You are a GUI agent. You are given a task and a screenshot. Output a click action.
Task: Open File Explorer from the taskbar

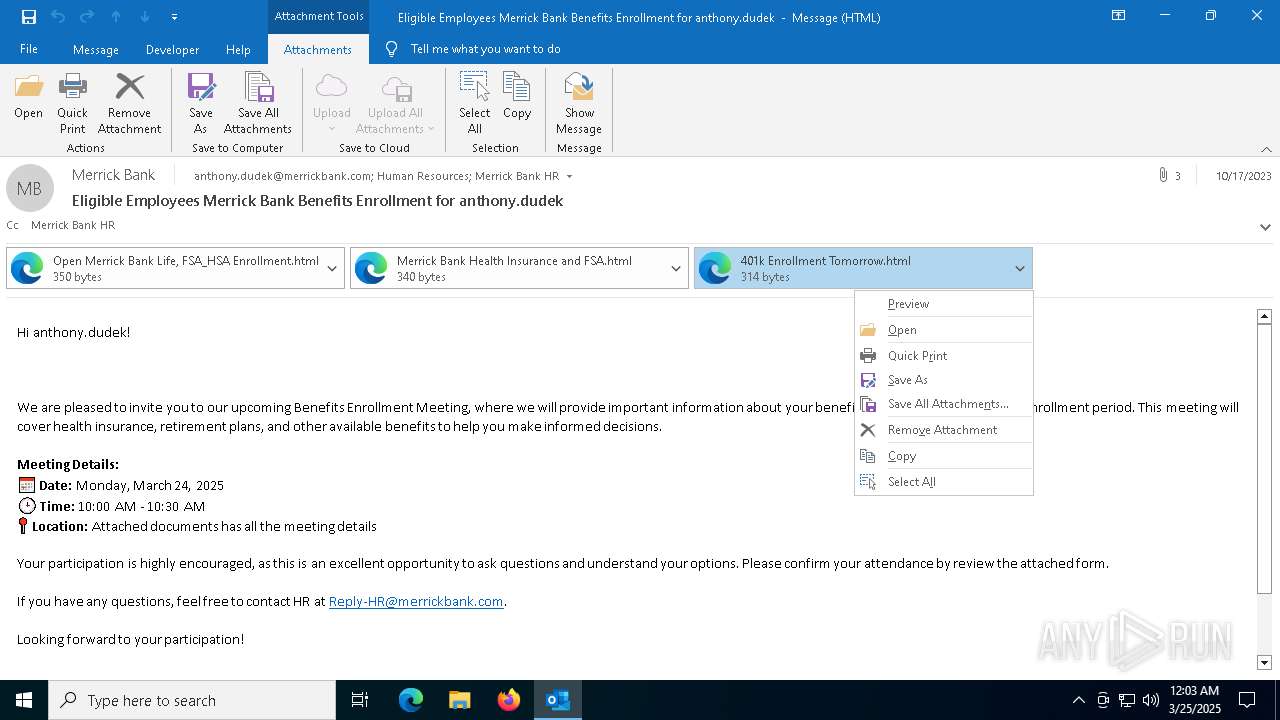click(x=460, y=700)
